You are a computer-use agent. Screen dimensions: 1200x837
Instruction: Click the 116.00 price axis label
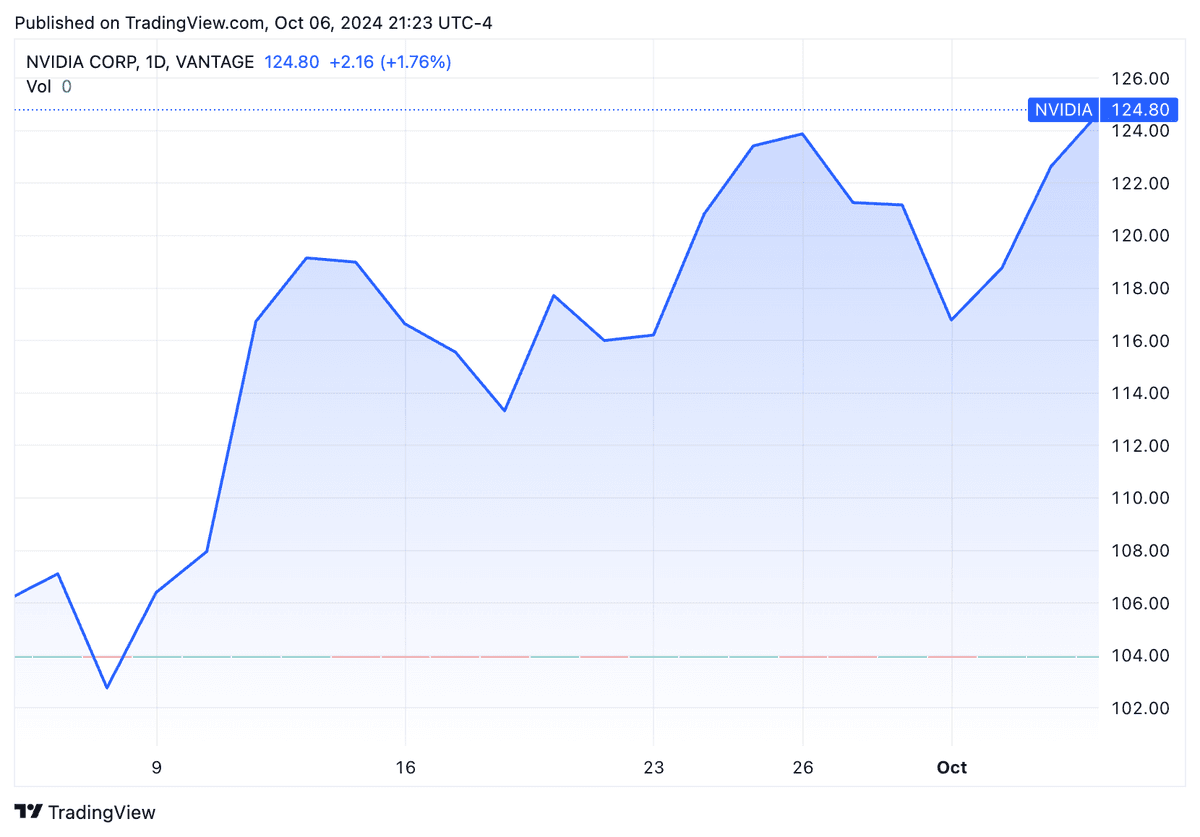tap(1141, 341)
